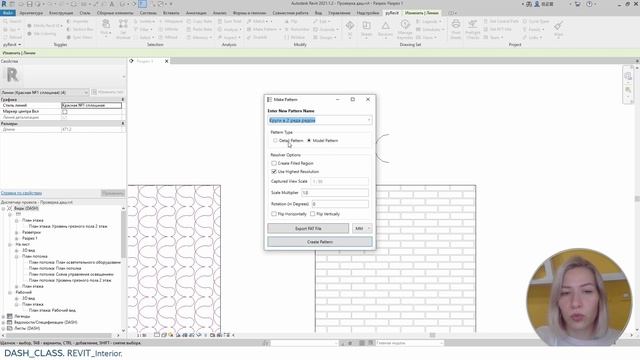
Task: Click the Create Pattern button
Action: coord(320,242)
